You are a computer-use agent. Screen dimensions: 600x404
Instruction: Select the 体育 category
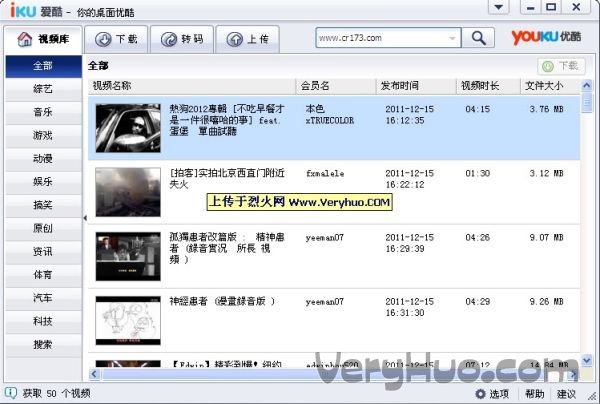click(x=43, y=275)
